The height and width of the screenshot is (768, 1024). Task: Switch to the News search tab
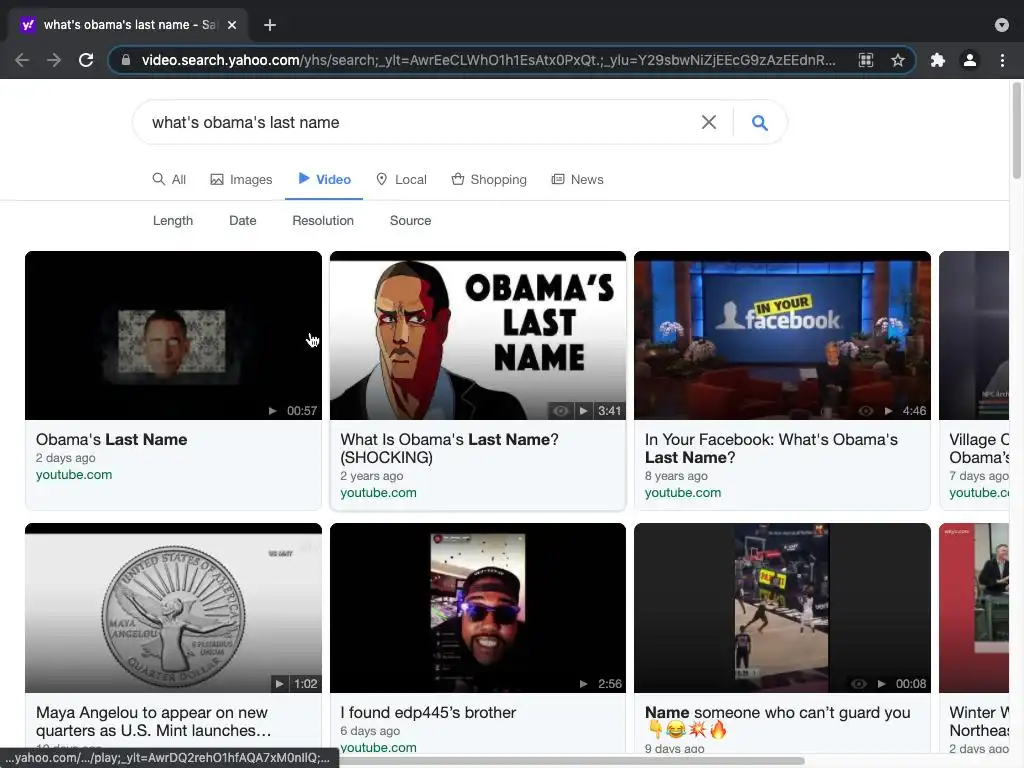pos(577,179)
